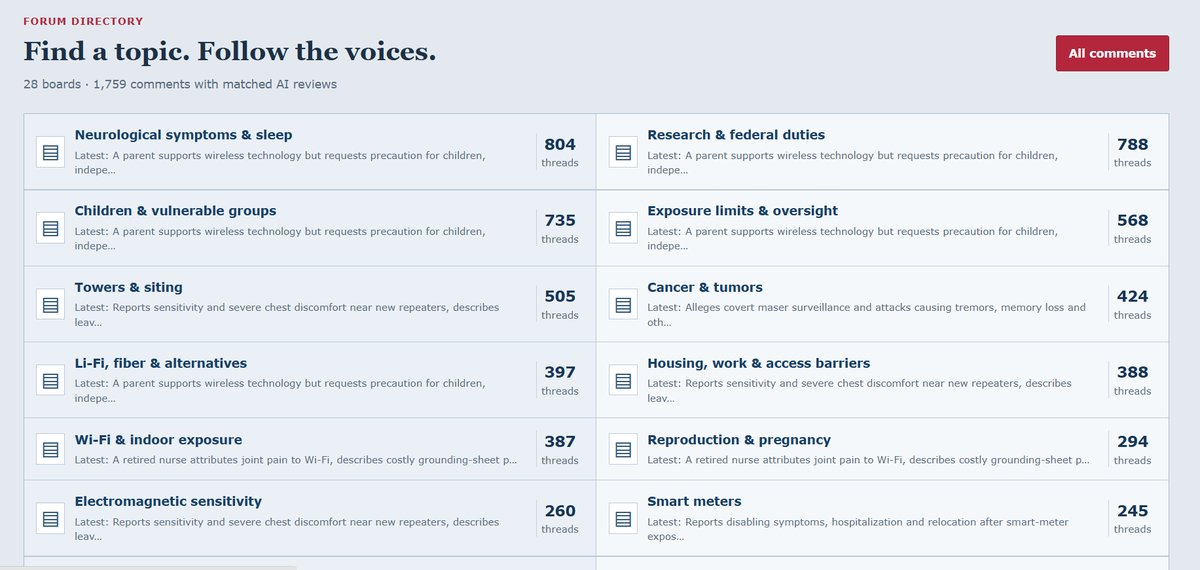The width and height of the screenshot is (1200, 570).
Task: Click the Exposure limits & oversight board icon
Action: pos(623,228)
